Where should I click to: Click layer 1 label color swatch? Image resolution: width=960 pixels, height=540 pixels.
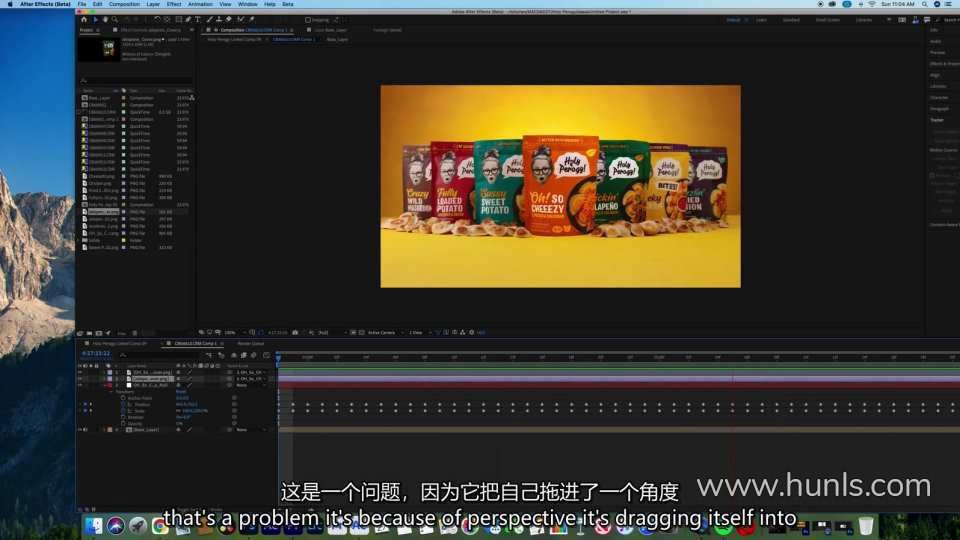110,372
